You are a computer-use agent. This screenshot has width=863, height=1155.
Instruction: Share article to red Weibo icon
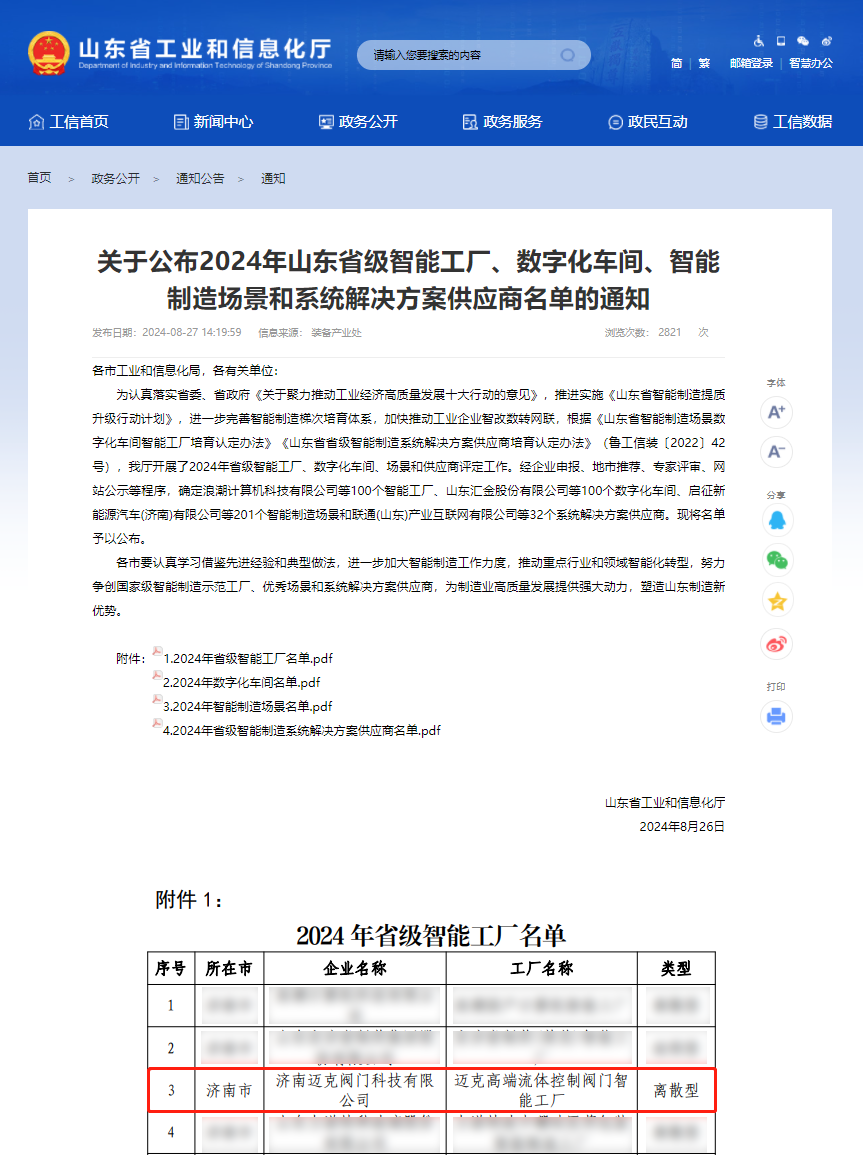coord(776,643)
